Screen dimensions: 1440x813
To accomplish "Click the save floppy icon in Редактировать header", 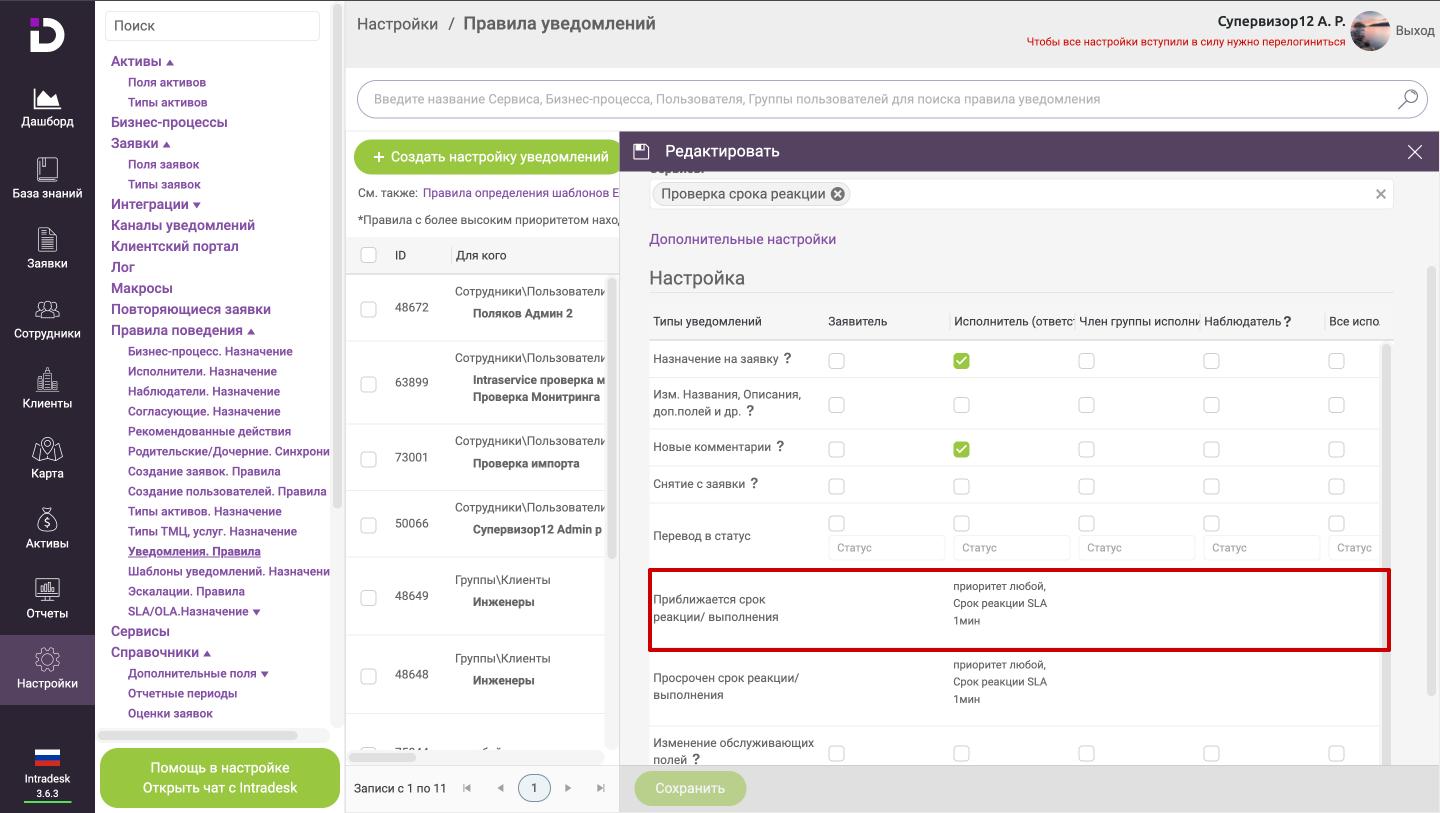I will [642, 151].
